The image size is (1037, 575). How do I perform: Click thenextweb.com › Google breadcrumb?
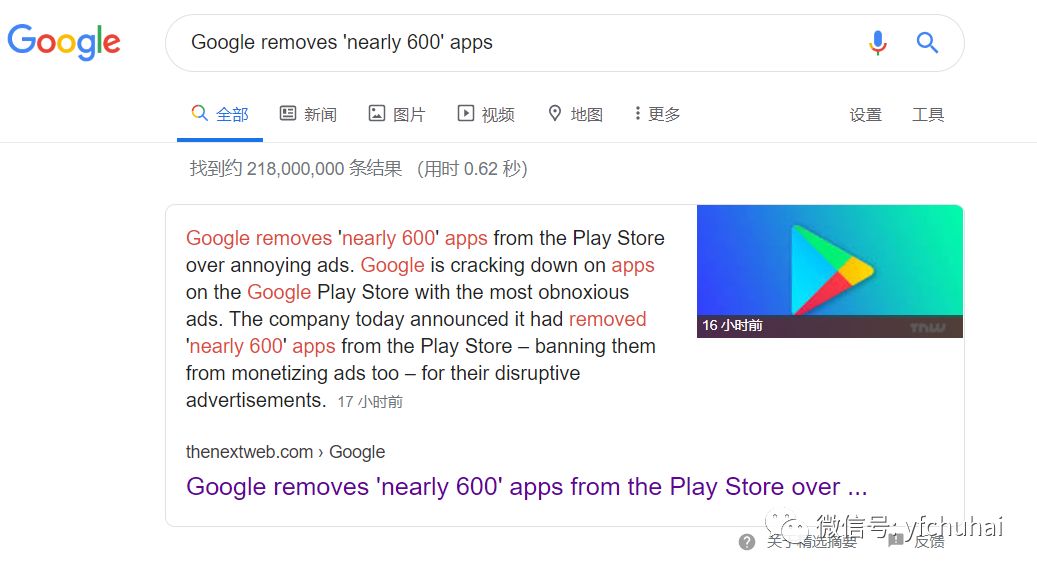click(x=285, y=452)
